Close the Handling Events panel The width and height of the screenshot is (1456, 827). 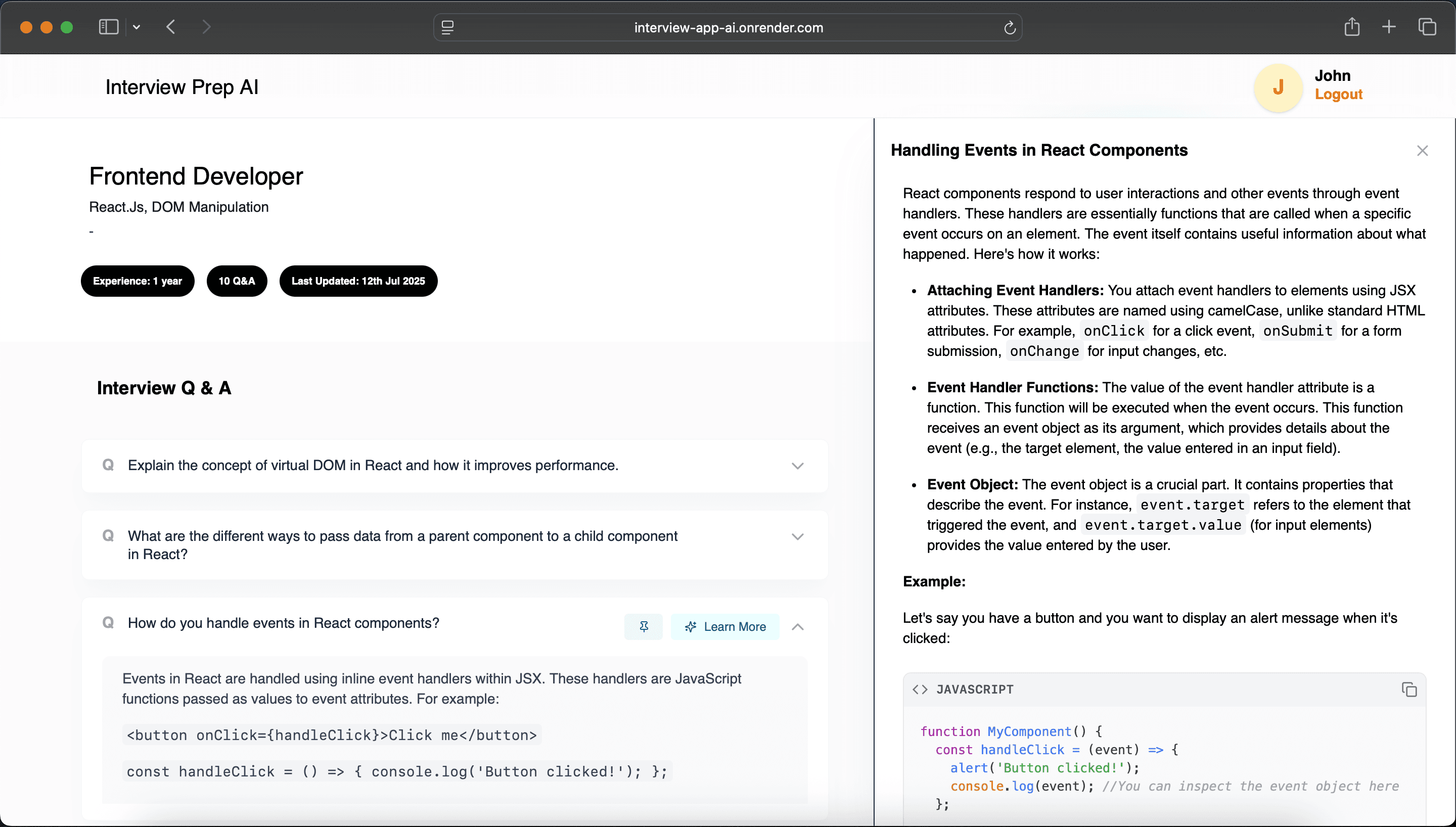pos(1422,150)
